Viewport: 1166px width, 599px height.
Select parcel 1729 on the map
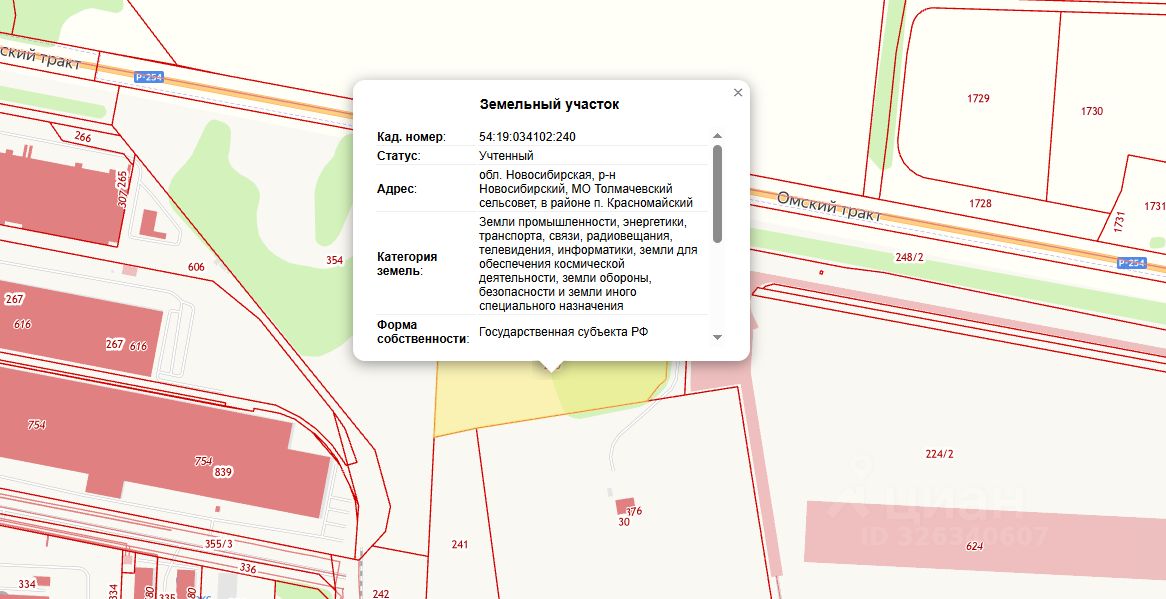[x=978, y=98]
